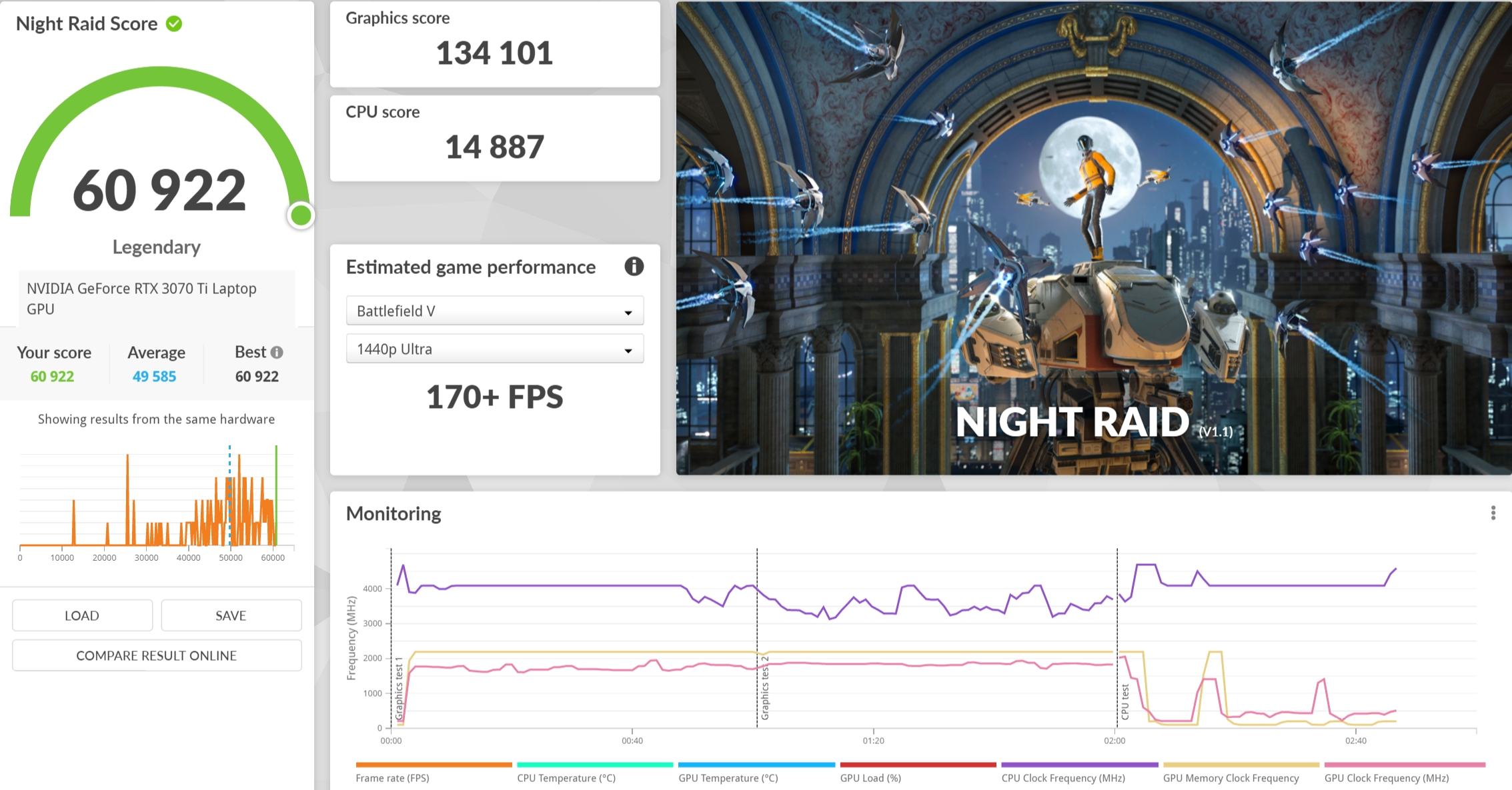The width and height of the screenshot is (1512, 790).
Task: Click the 60000 label on histogram axis
Action: click(273, 558)
